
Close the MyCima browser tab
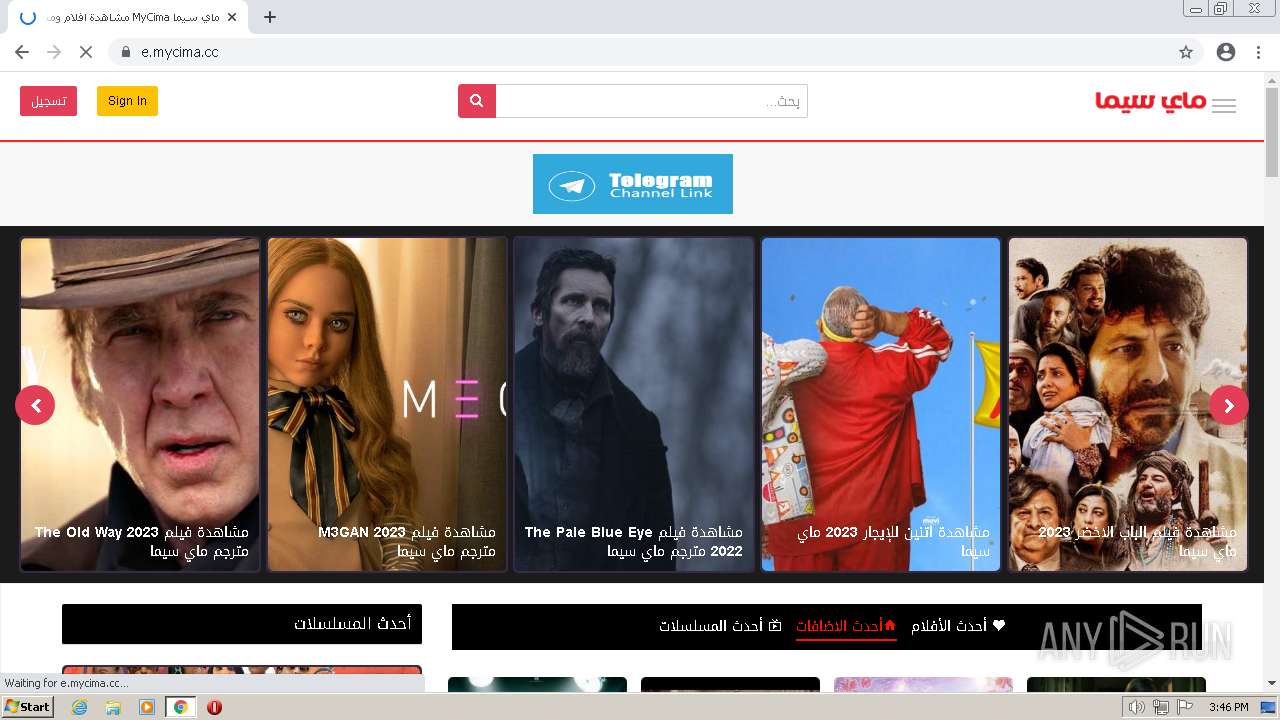(x=233, y=17)
